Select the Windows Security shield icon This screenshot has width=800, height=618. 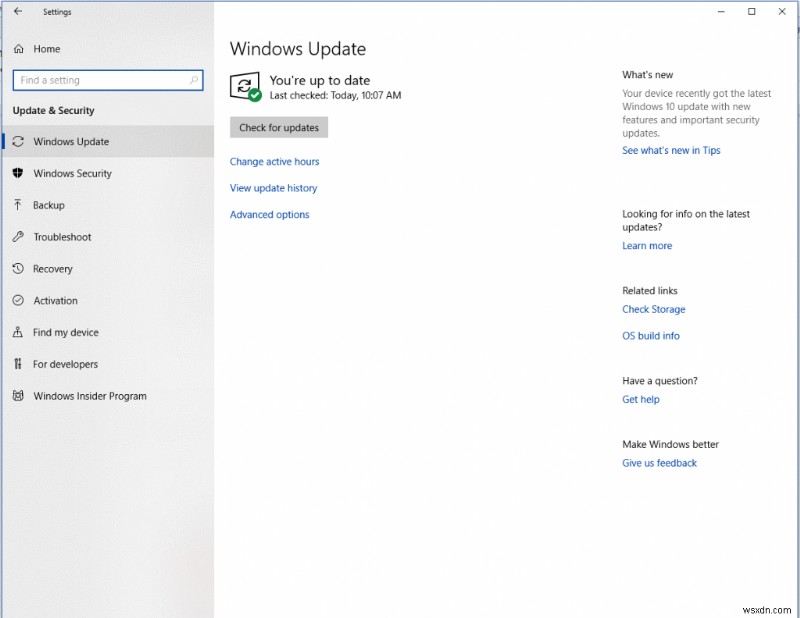pos(18,173)
